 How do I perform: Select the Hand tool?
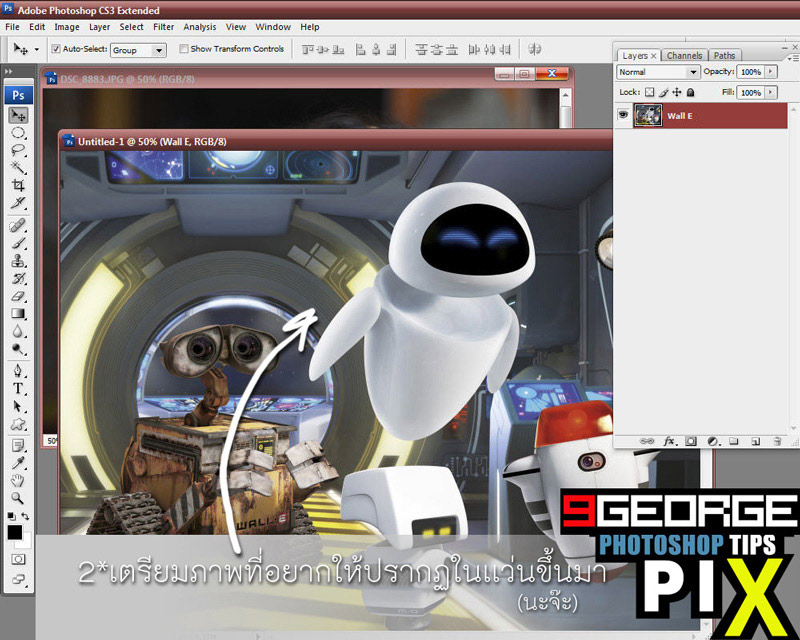(18, 480)
